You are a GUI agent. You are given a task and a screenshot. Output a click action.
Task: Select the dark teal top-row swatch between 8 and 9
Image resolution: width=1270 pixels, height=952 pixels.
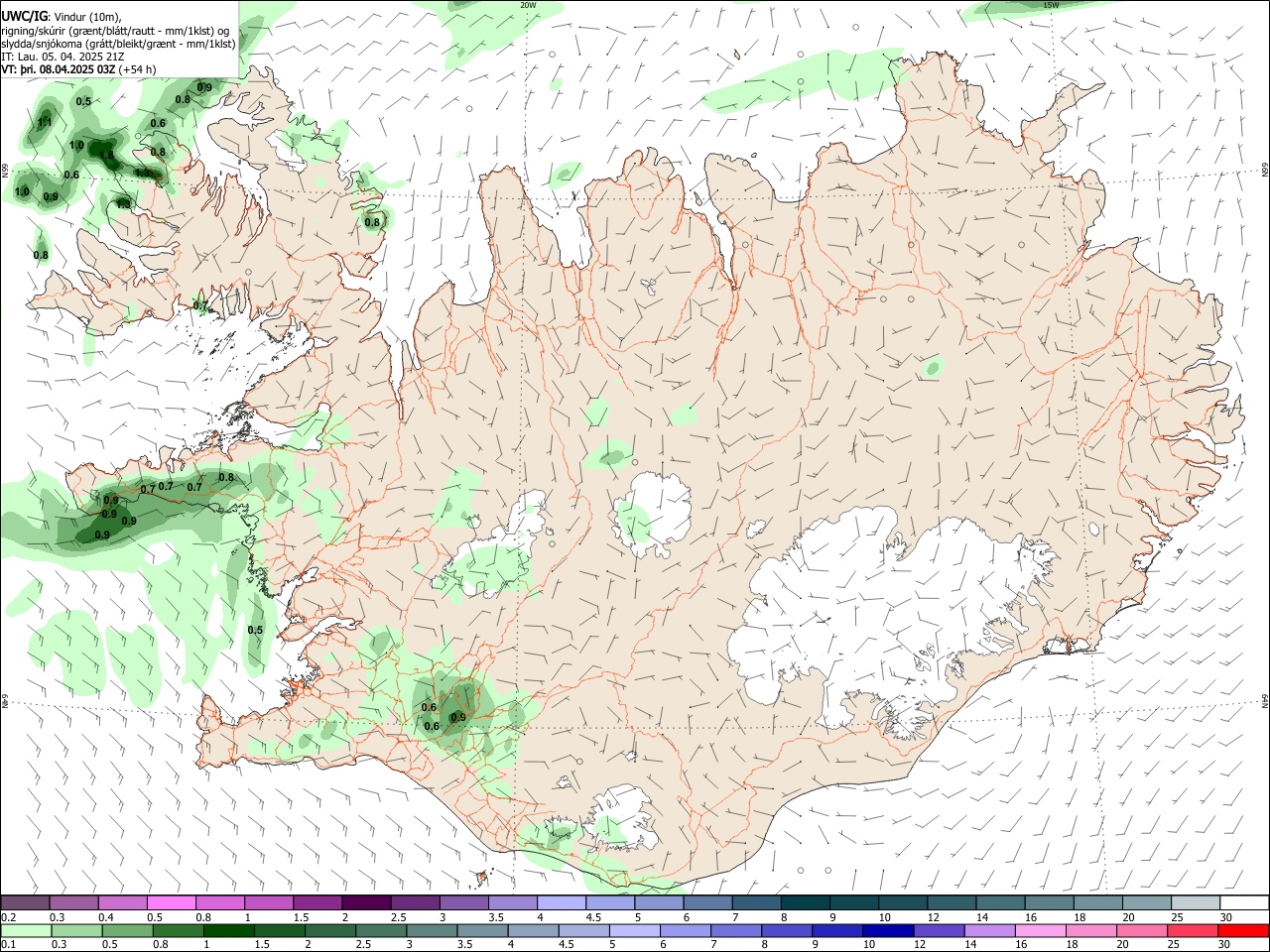point(806,902)
